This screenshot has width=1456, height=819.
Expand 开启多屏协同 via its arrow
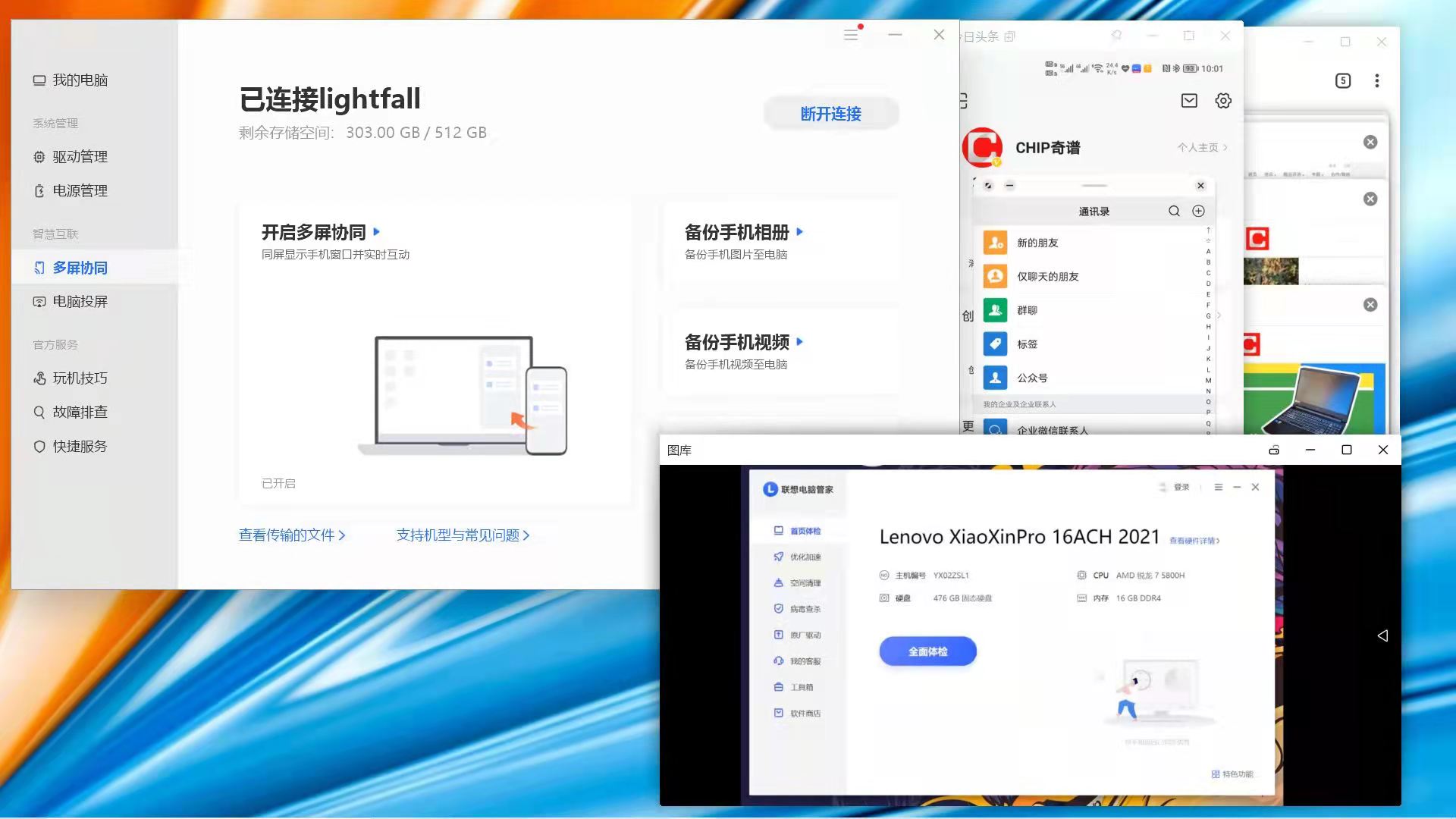coord(379,232)
